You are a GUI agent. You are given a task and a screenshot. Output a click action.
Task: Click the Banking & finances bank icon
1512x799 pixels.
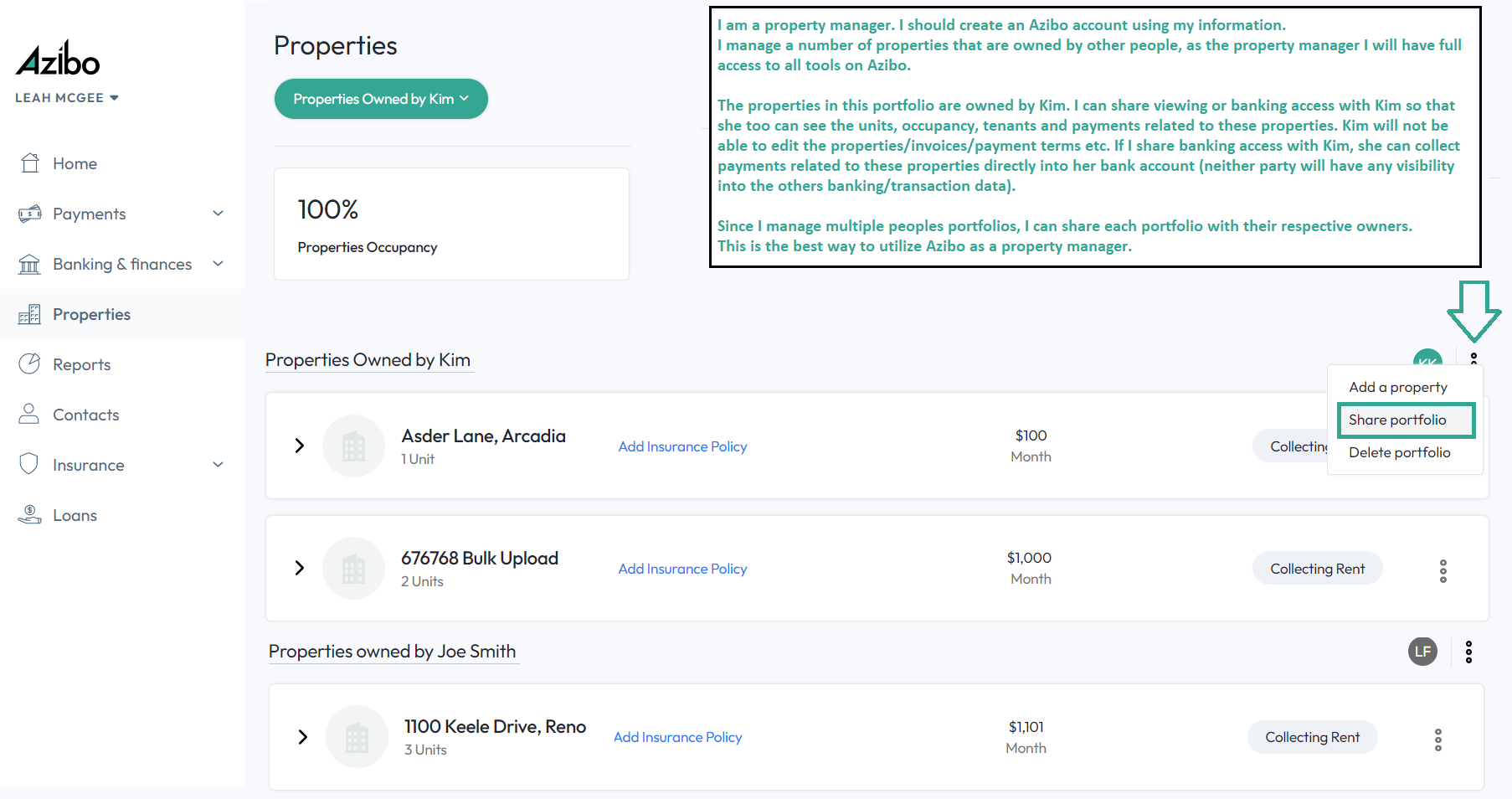[29, 264]
